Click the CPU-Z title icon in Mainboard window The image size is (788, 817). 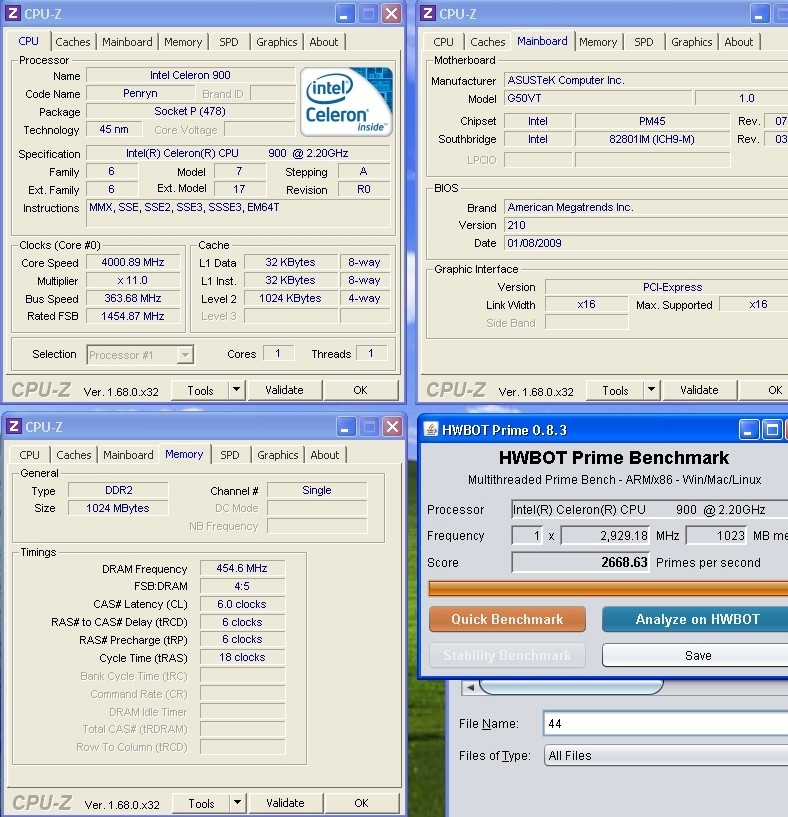click(x=427, y=13)
